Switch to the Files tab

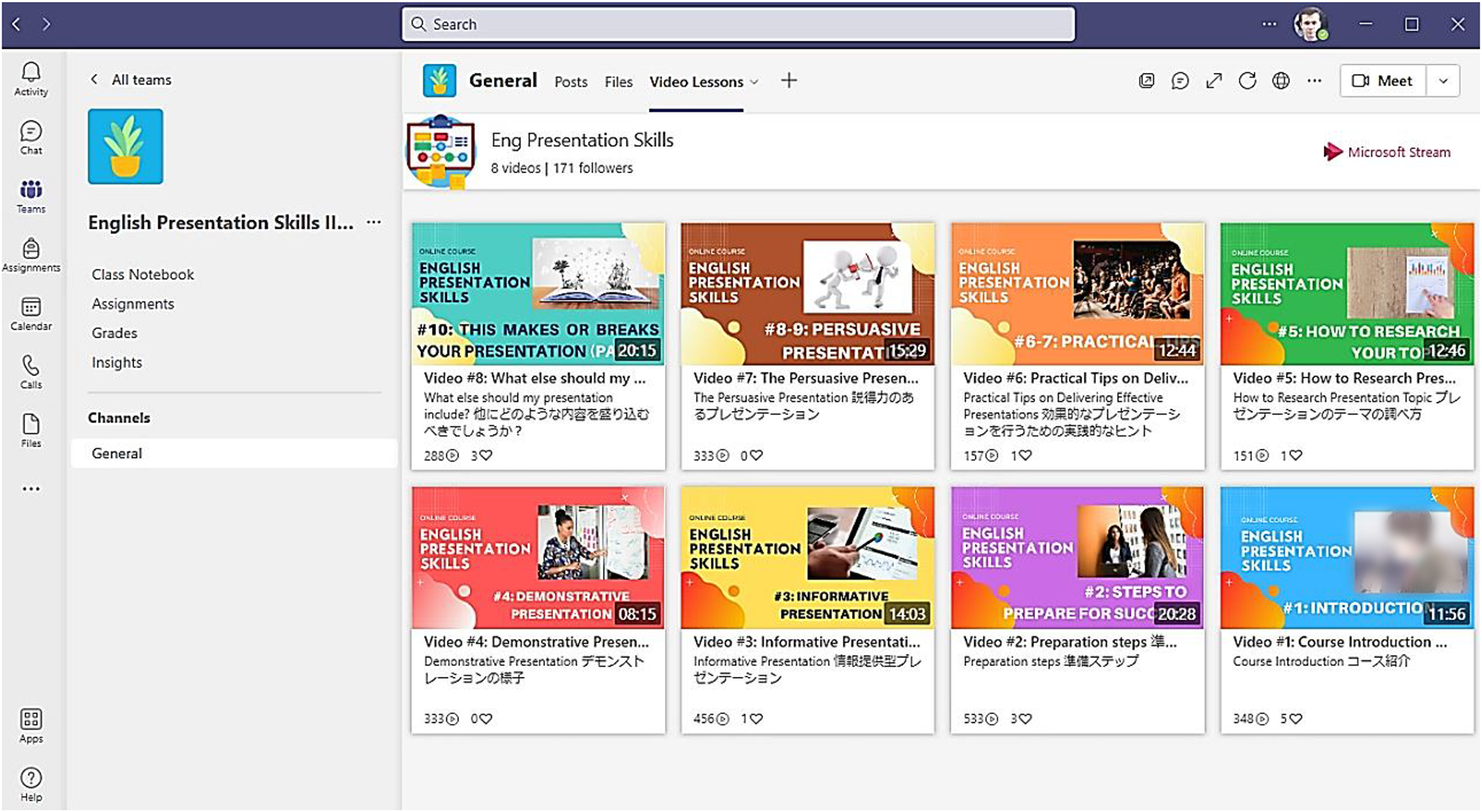[619, 82]
